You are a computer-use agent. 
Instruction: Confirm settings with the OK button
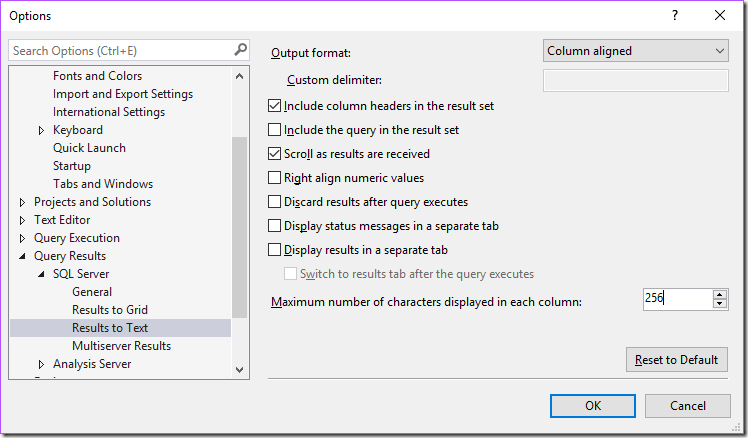pos(593,405)
